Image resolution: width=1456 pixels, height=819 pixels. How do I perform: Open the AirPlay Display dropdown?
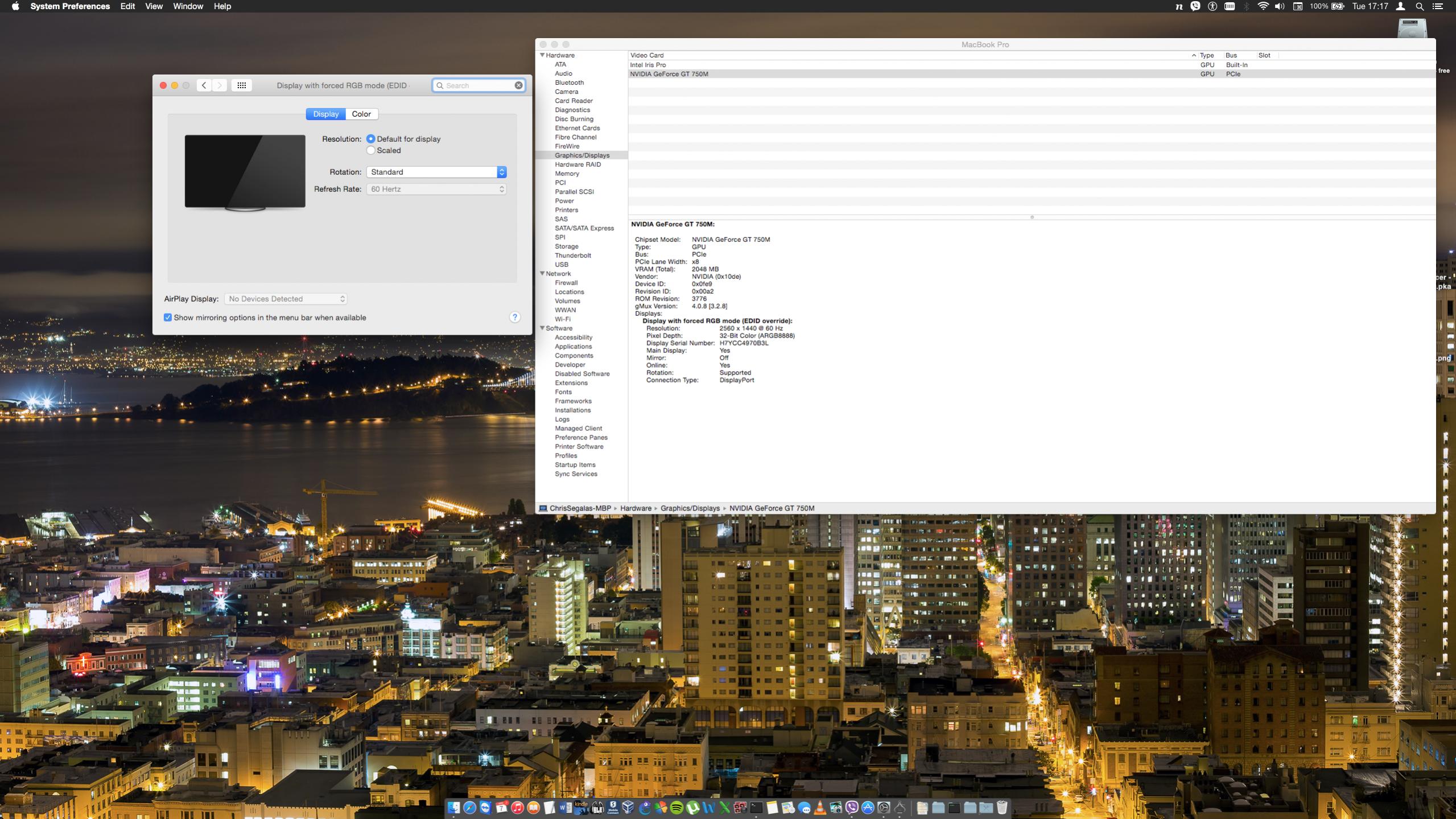[x=286, y=299]
